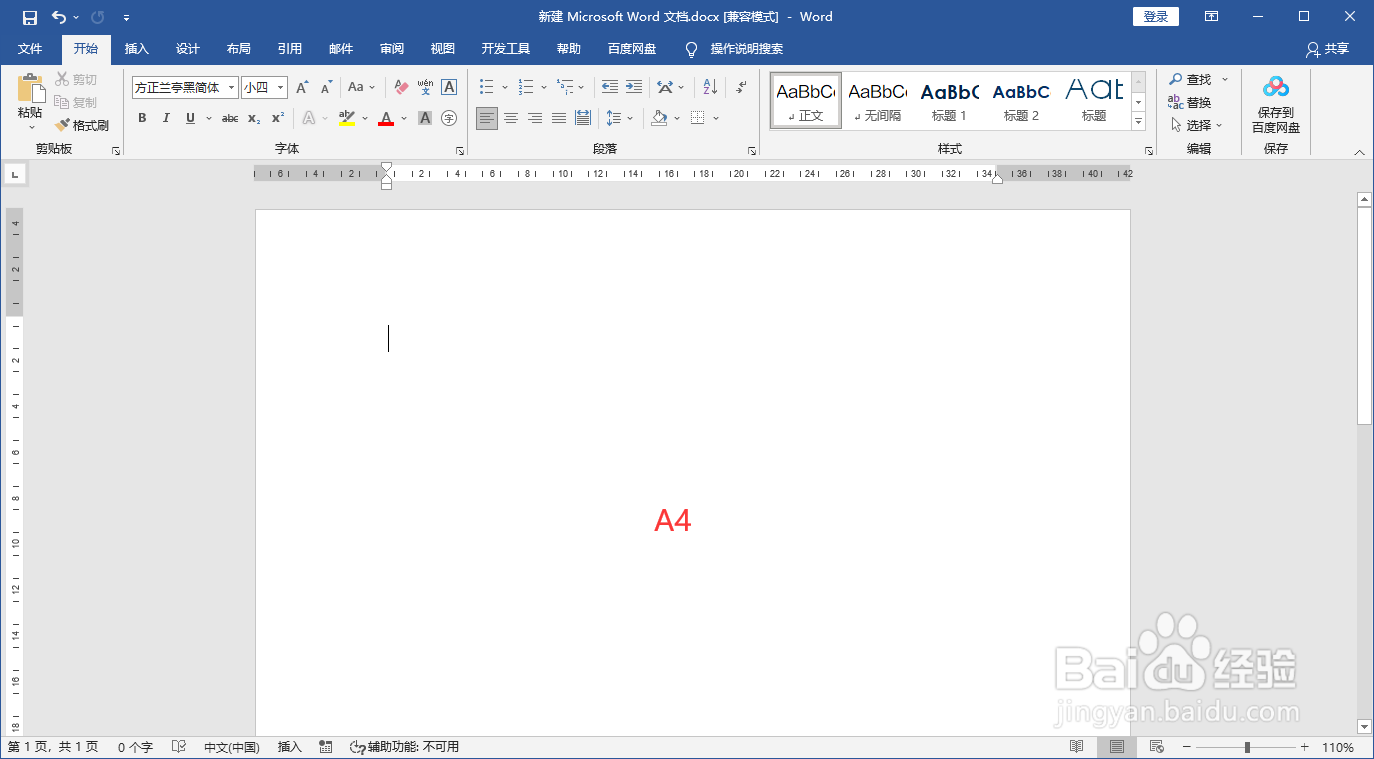
Task: Toggle center text alignment
Action: (x=511, y=118)
